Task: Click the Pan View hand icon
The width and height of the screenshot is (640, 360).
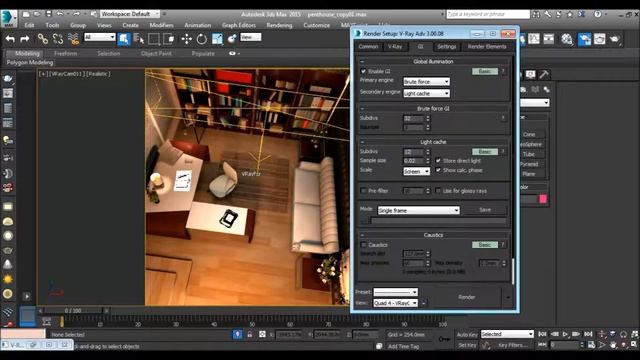Action: 613,344
